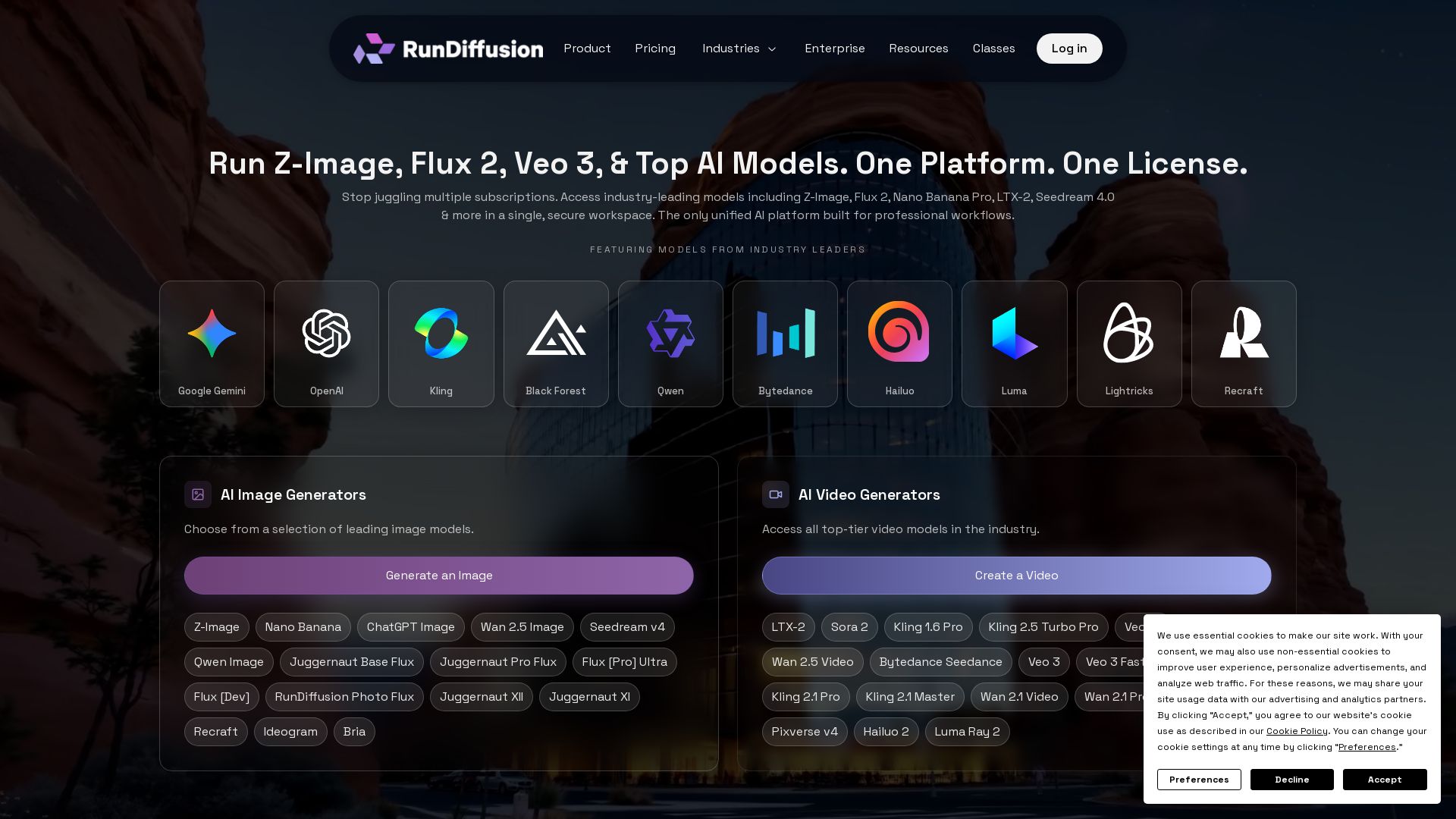This screenshot has height=819, width=1456.
Task: Open the Cookie Policy link
Action: (x=1297, y=731)
